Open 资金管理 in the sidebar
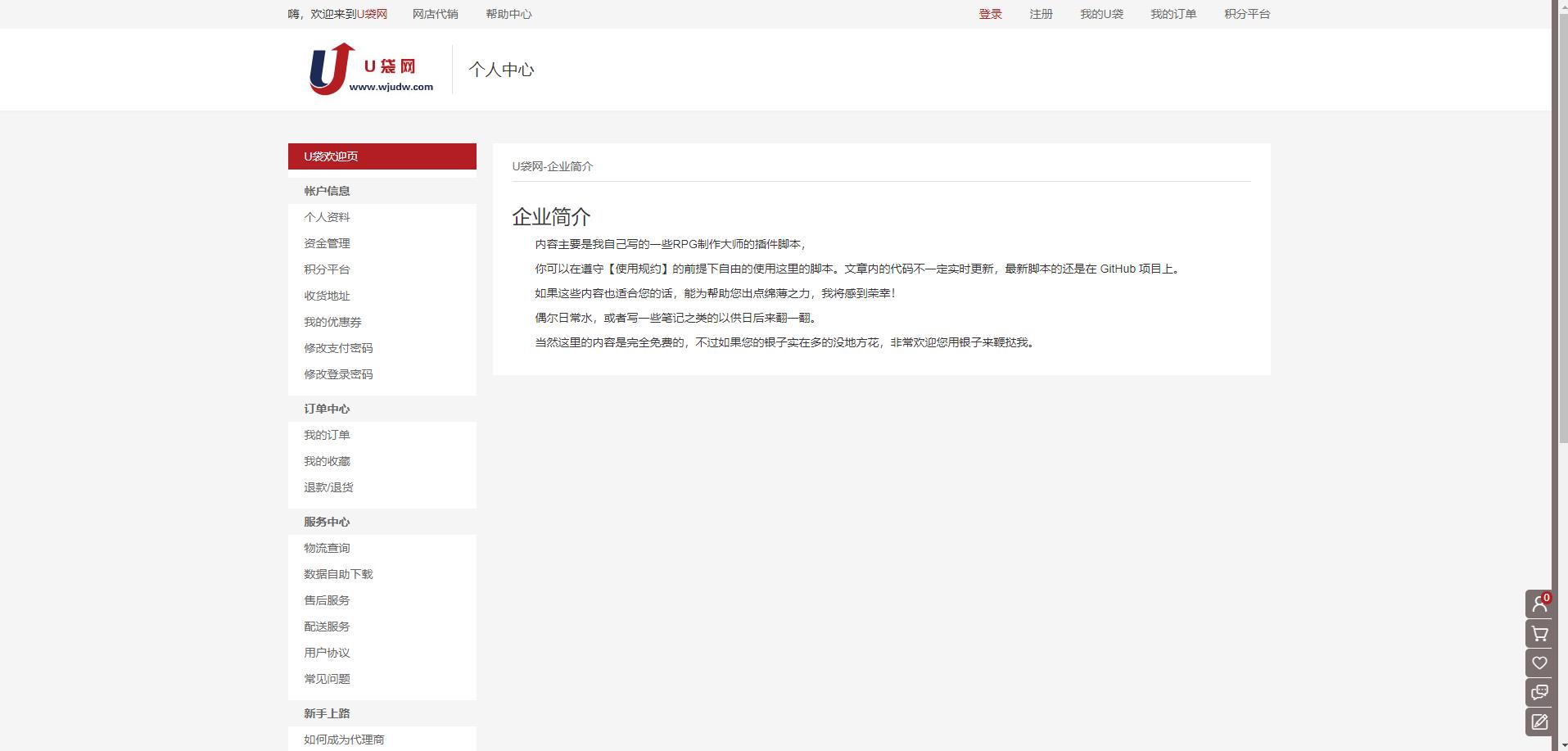Screen dimensions: 1568x751 327,243
